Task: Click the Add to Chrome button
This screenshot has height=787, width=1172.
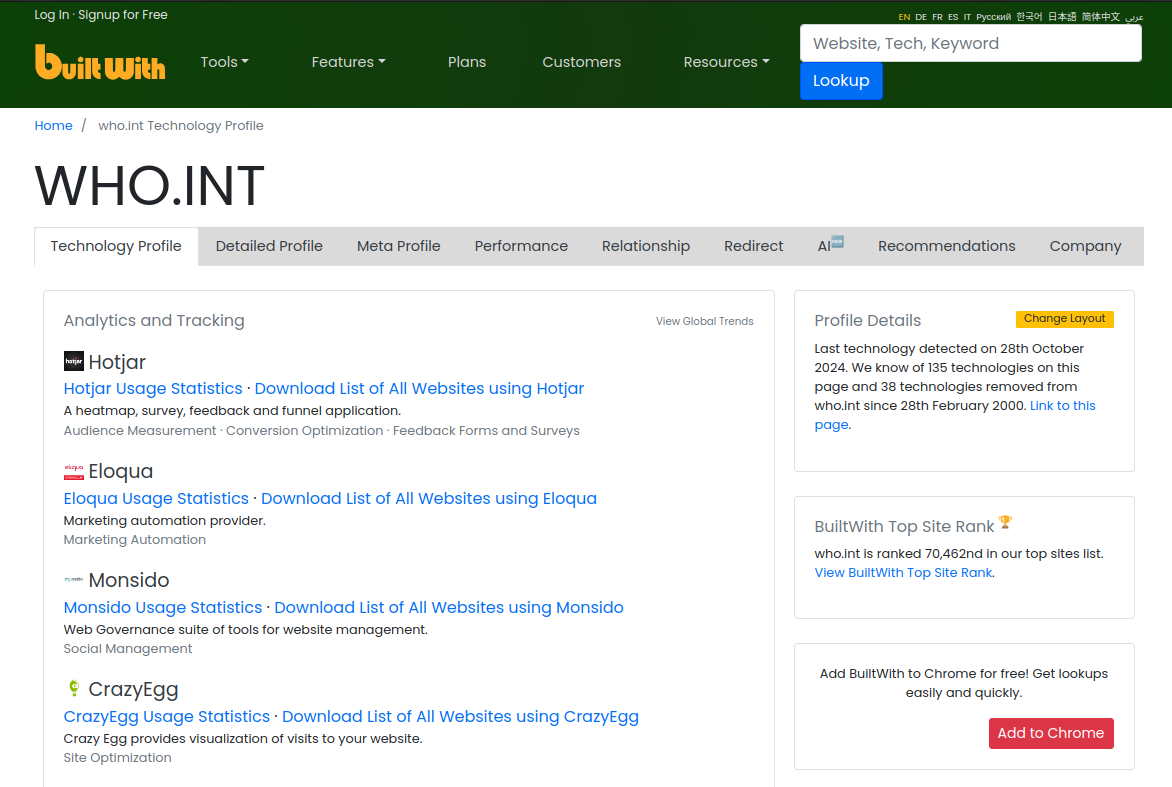Action: pos(1051,733)
